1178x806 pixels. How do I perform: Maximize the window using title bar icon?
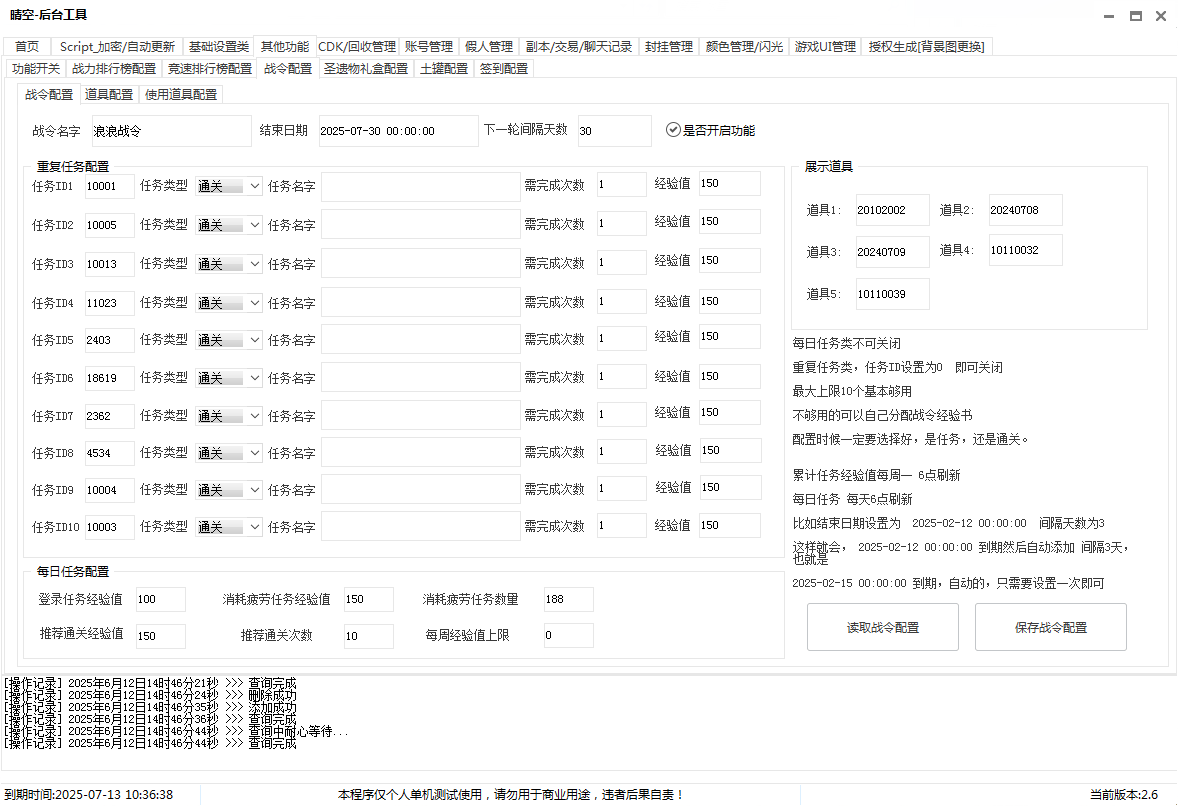(x=1135, y=16)
